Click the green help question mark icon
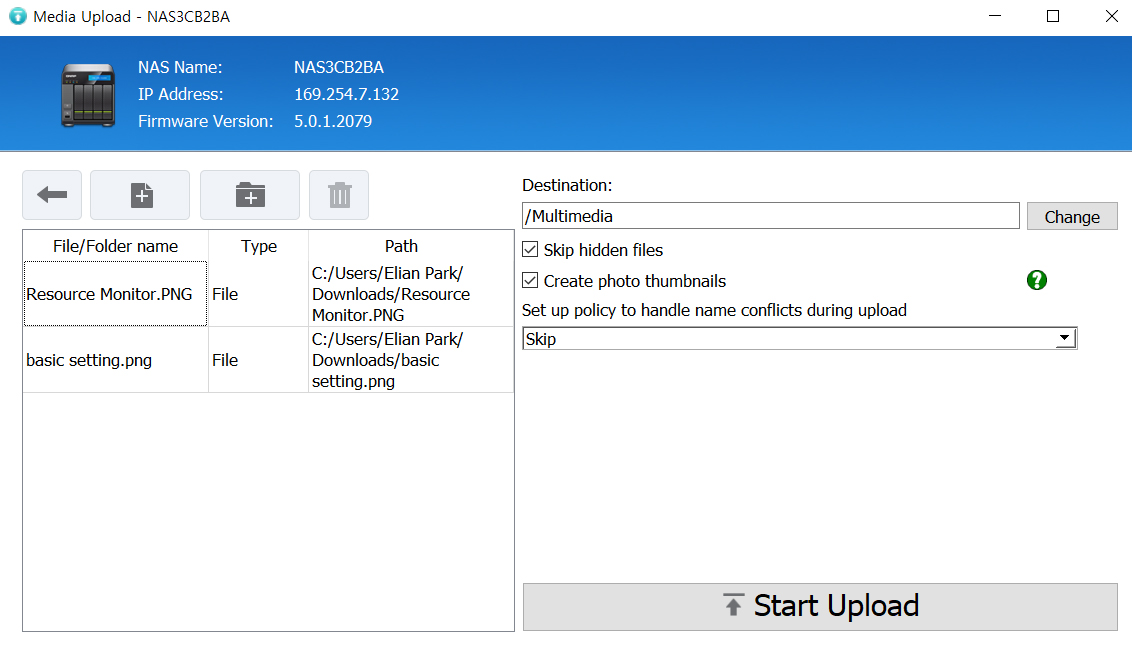 click(x=1037, y=281)
